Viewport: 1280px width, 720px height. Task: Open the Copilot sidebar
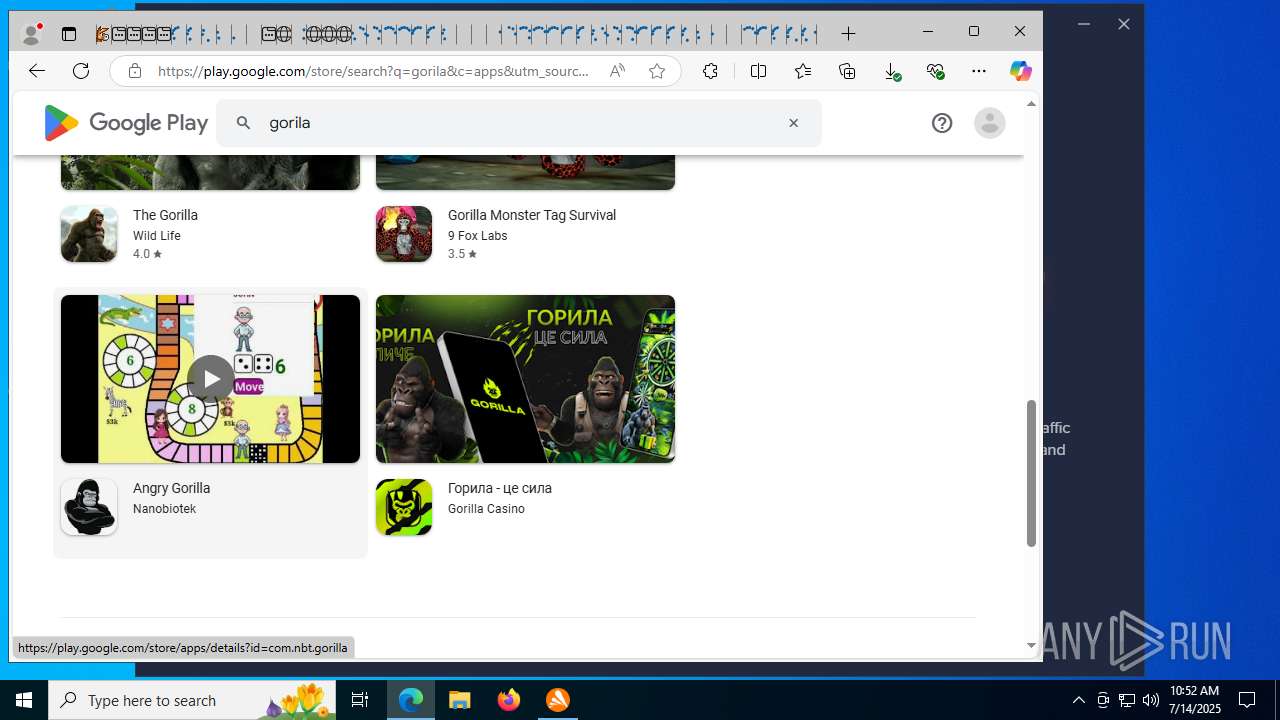click(1020, 71)
